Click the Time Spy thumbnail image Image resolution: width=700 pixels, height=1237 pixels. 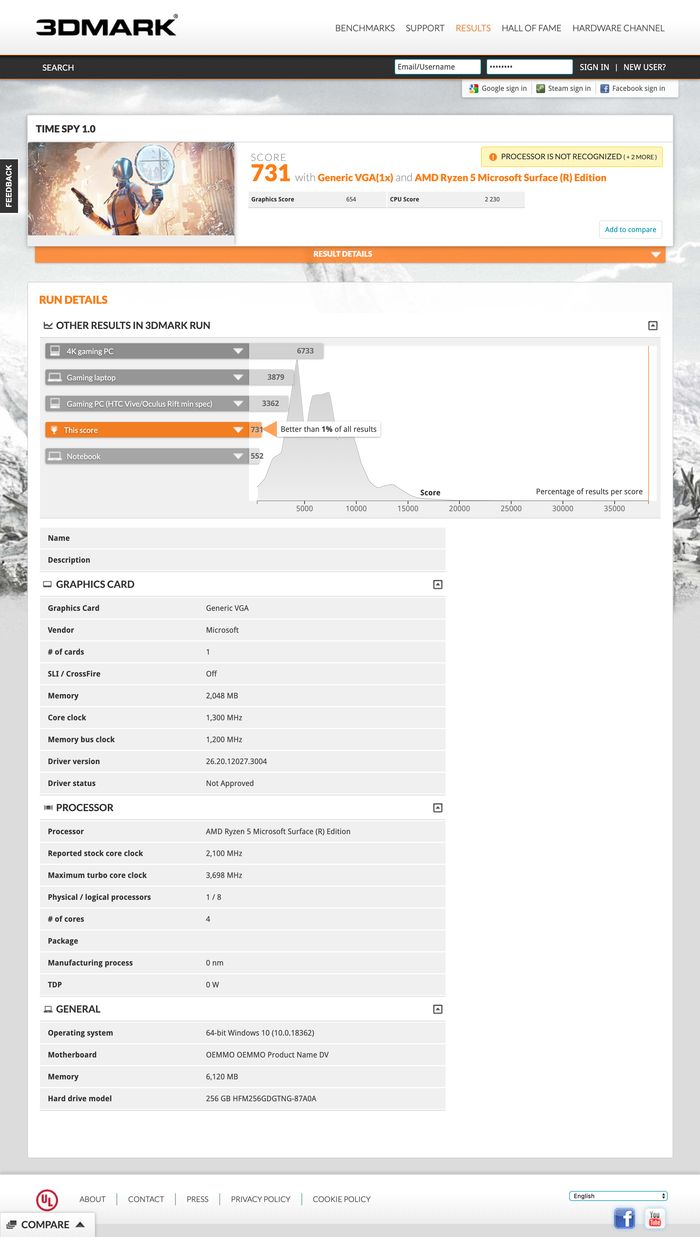(x=131, y=189)
